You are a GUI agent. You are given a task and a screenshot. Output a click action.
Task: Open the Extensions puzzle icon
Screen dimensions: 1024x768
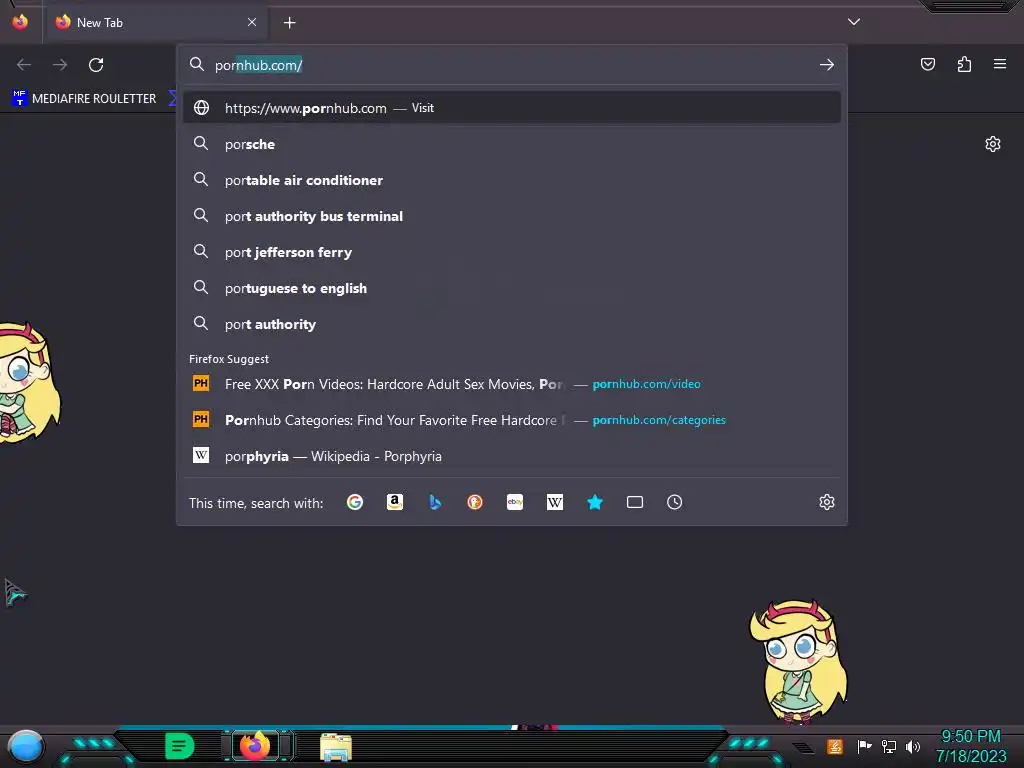964,64
